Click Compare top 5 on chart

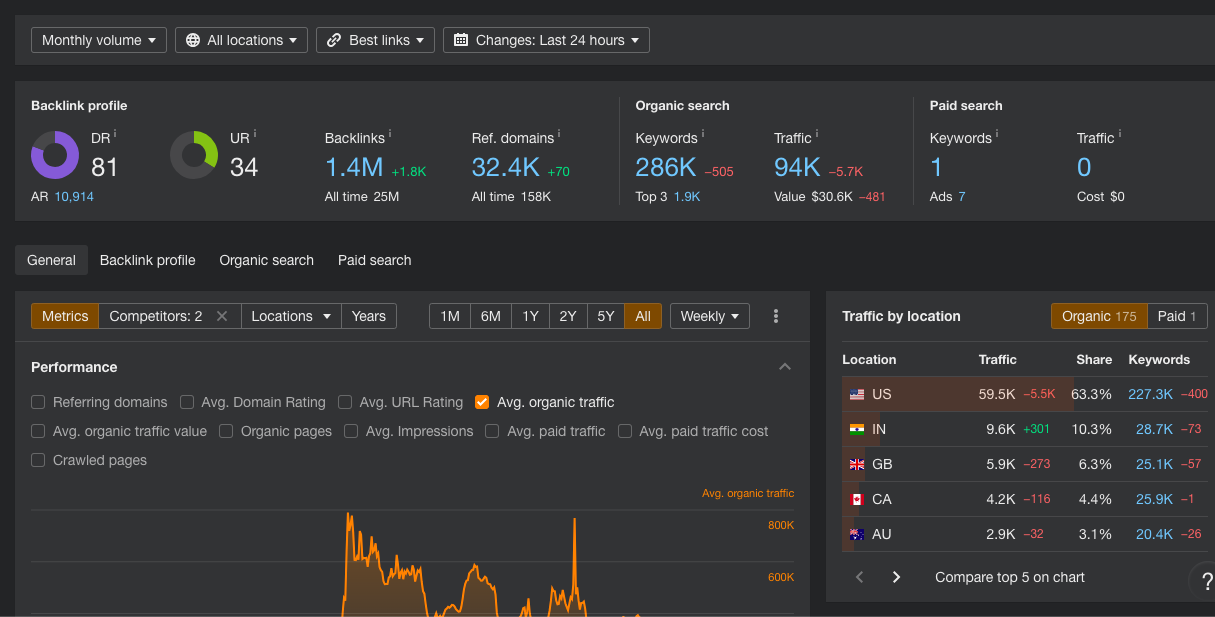1010,577
